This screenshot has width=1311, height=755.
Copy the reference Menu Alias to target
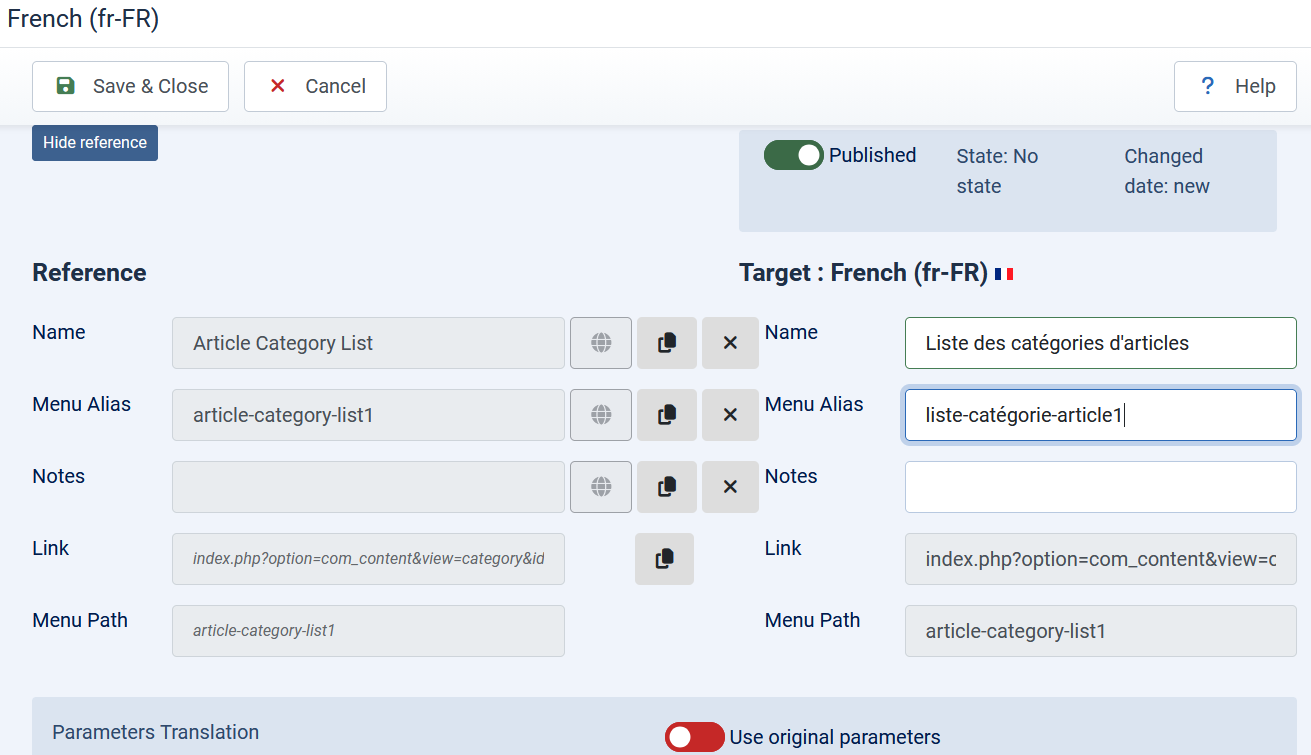666,415
